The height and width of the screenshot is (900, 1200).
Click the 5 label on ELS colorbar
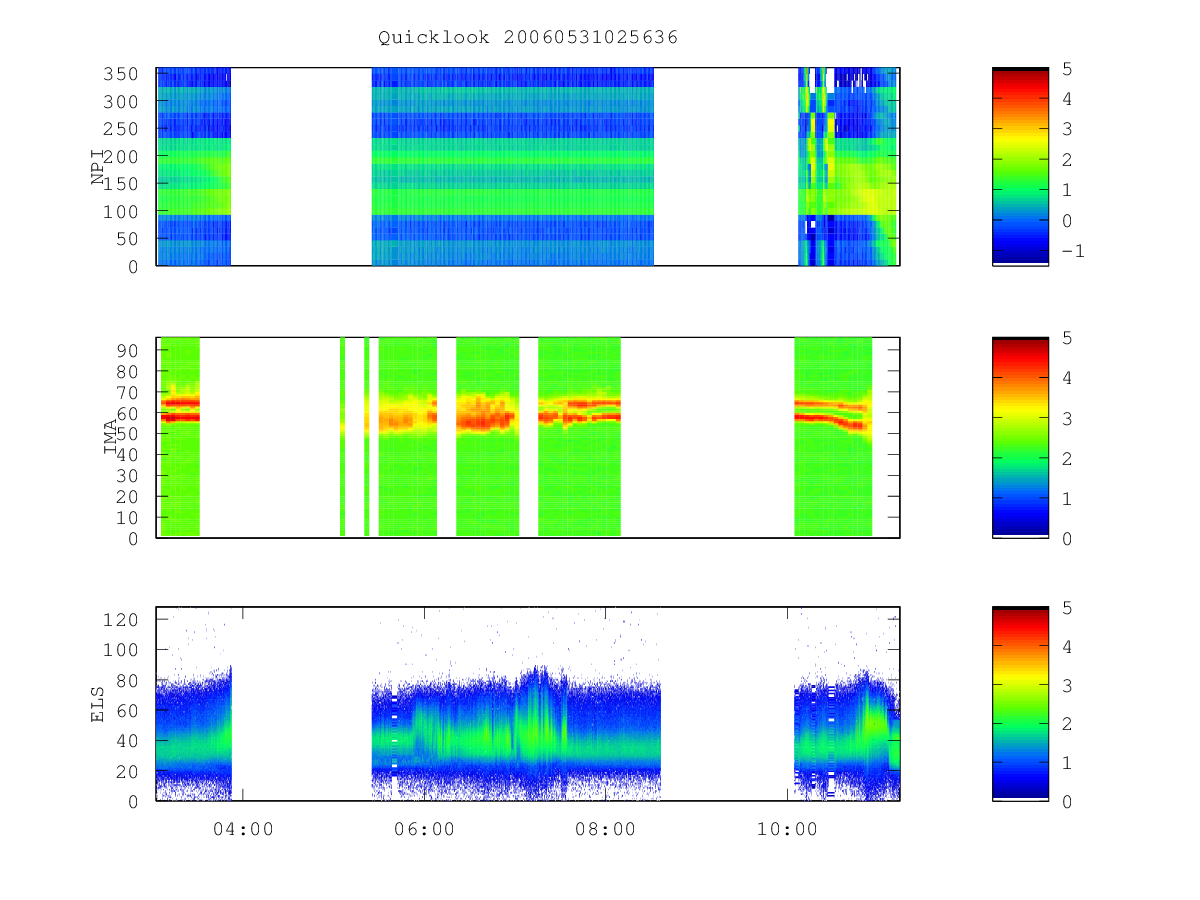[x=1067, y=607]
